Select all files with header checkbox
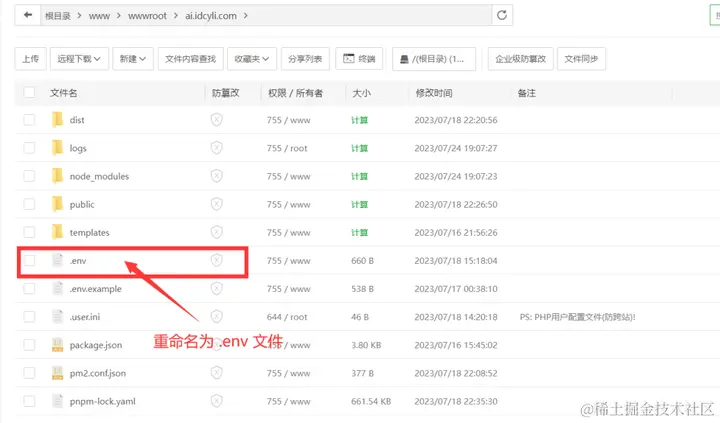 click(x=29, y=92)
